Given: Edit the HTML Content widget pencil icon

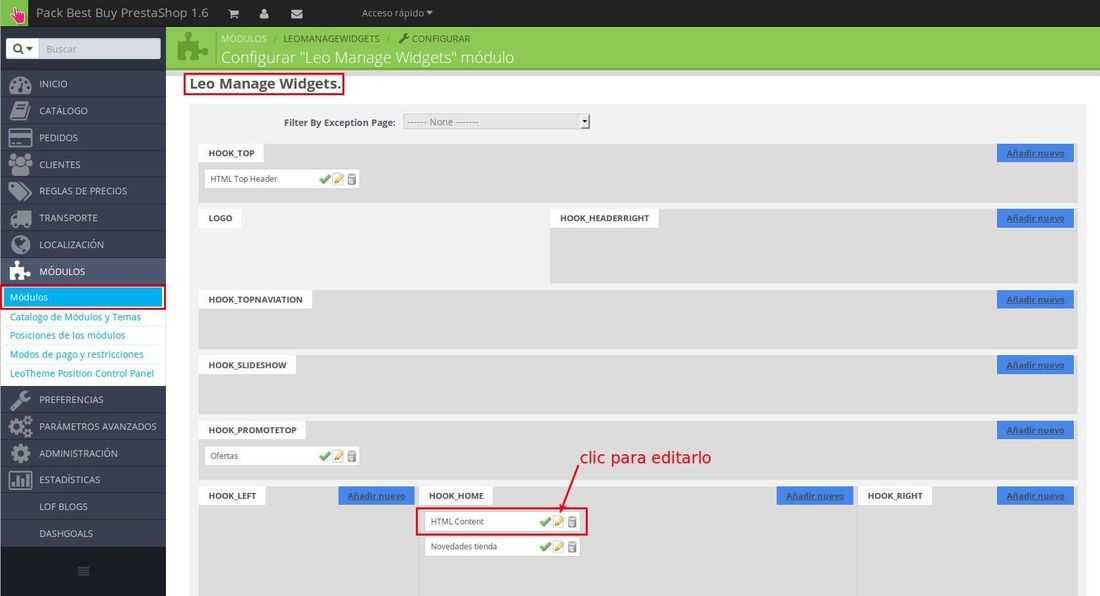Looking at the screenshot, I should point(558,522).
